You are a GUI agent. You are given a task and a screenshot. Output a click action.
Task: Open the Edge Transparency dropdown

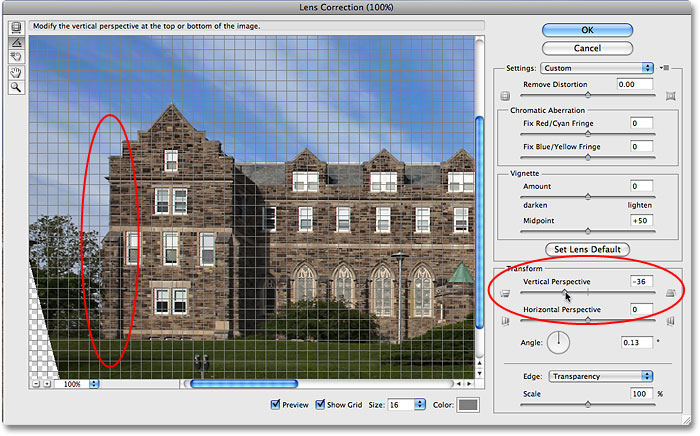[600, 376]
